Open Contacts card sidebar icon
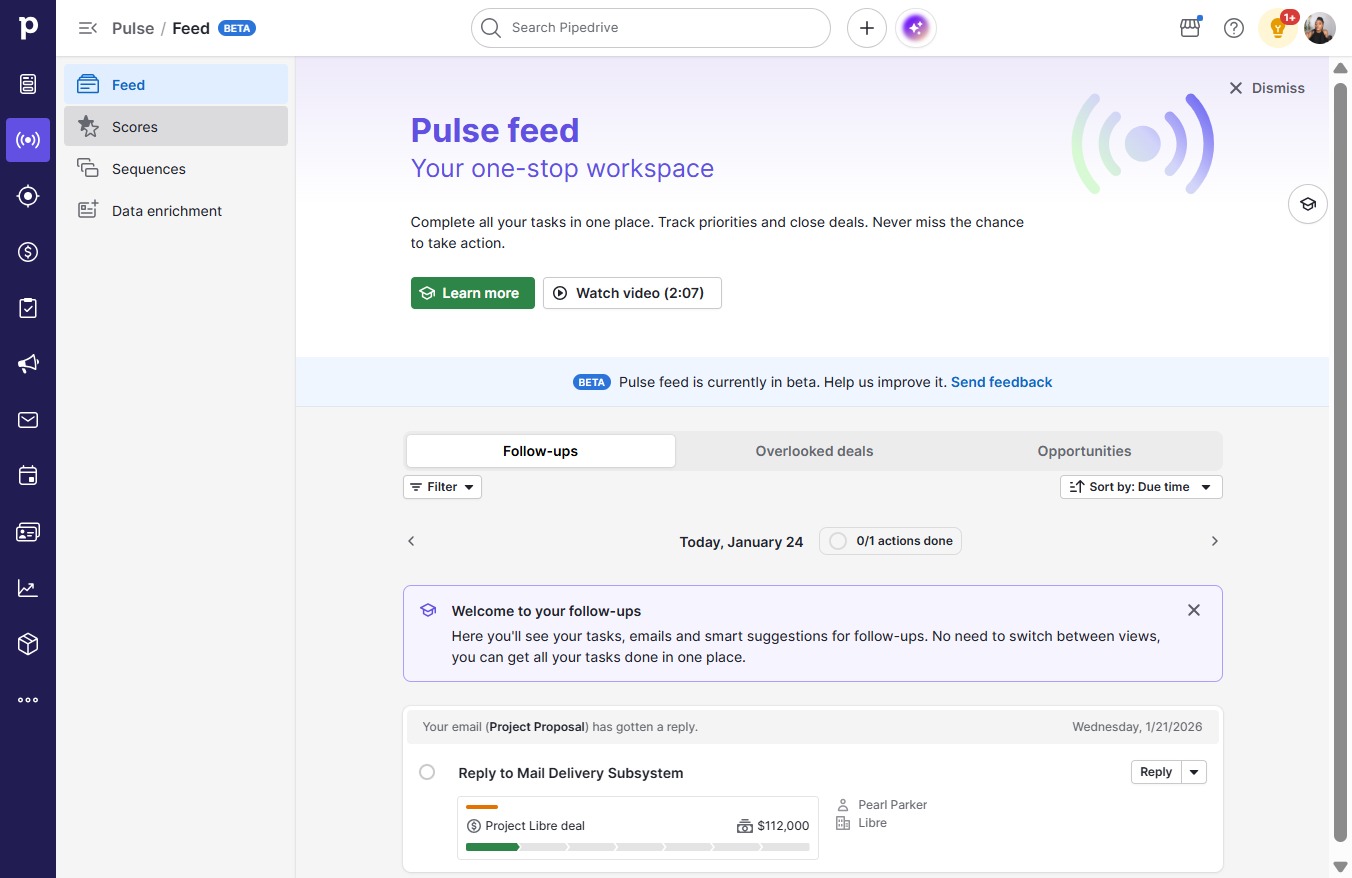Viewport: 1352px width, 878px height. (28, 532)
